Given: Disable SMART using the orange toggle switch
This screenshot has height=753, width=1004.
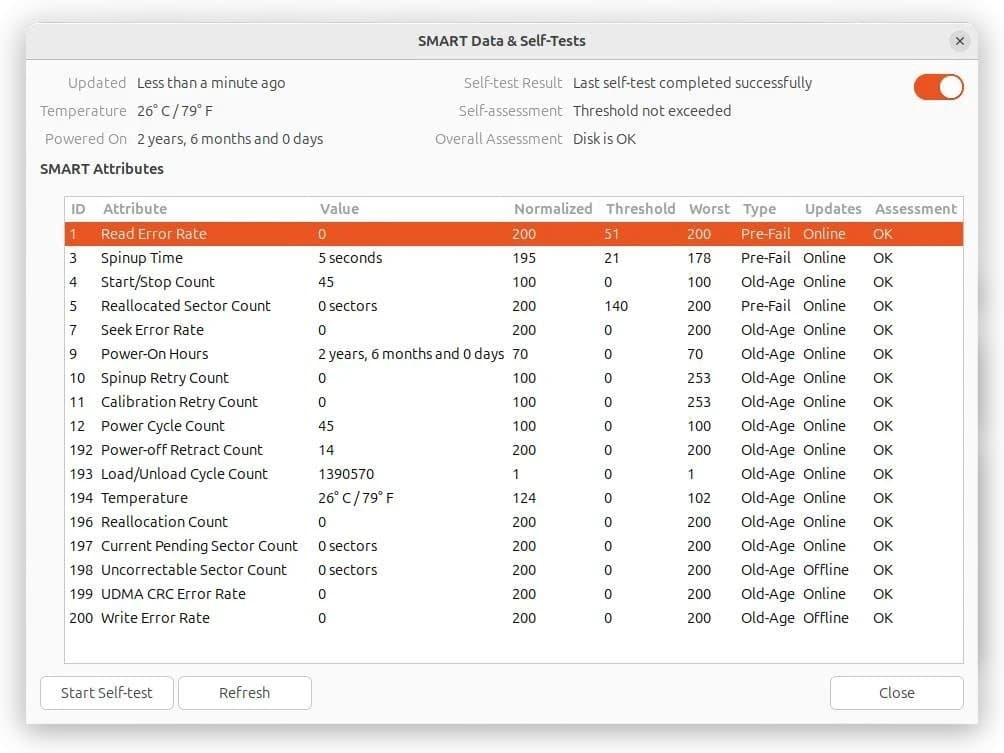Looking at the screenshot, I should (x=937, y=87).
